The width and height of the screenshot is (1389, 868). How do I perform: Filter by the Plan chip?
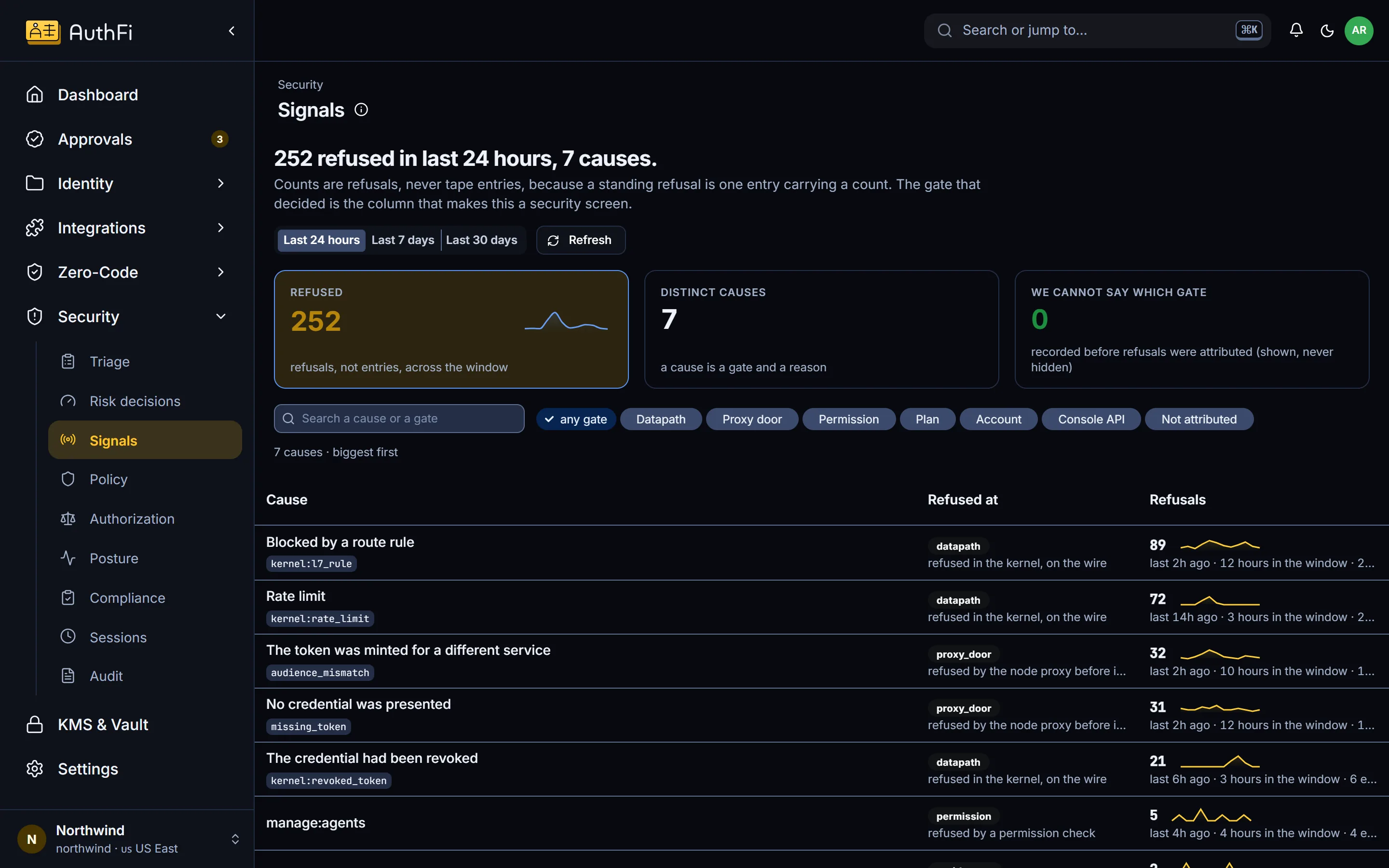927,419
